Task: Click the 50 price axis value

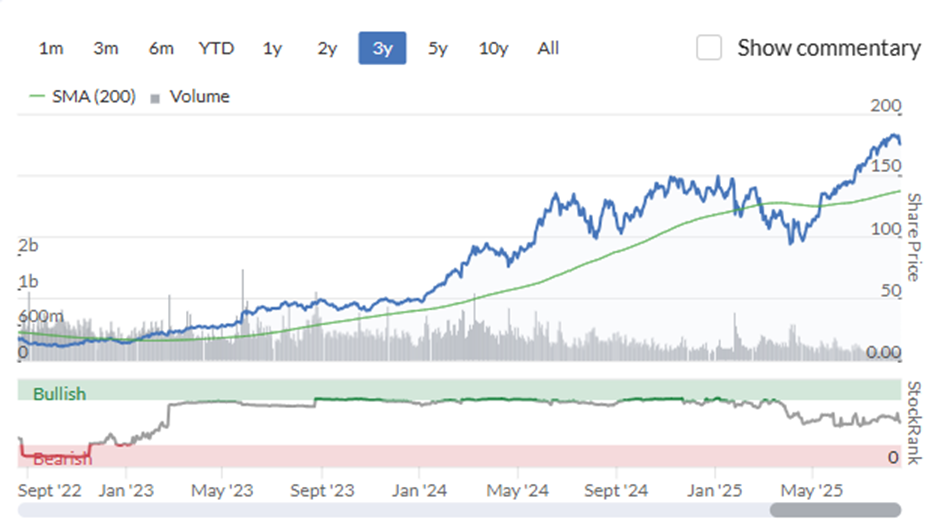Action: tap(891, 291)
